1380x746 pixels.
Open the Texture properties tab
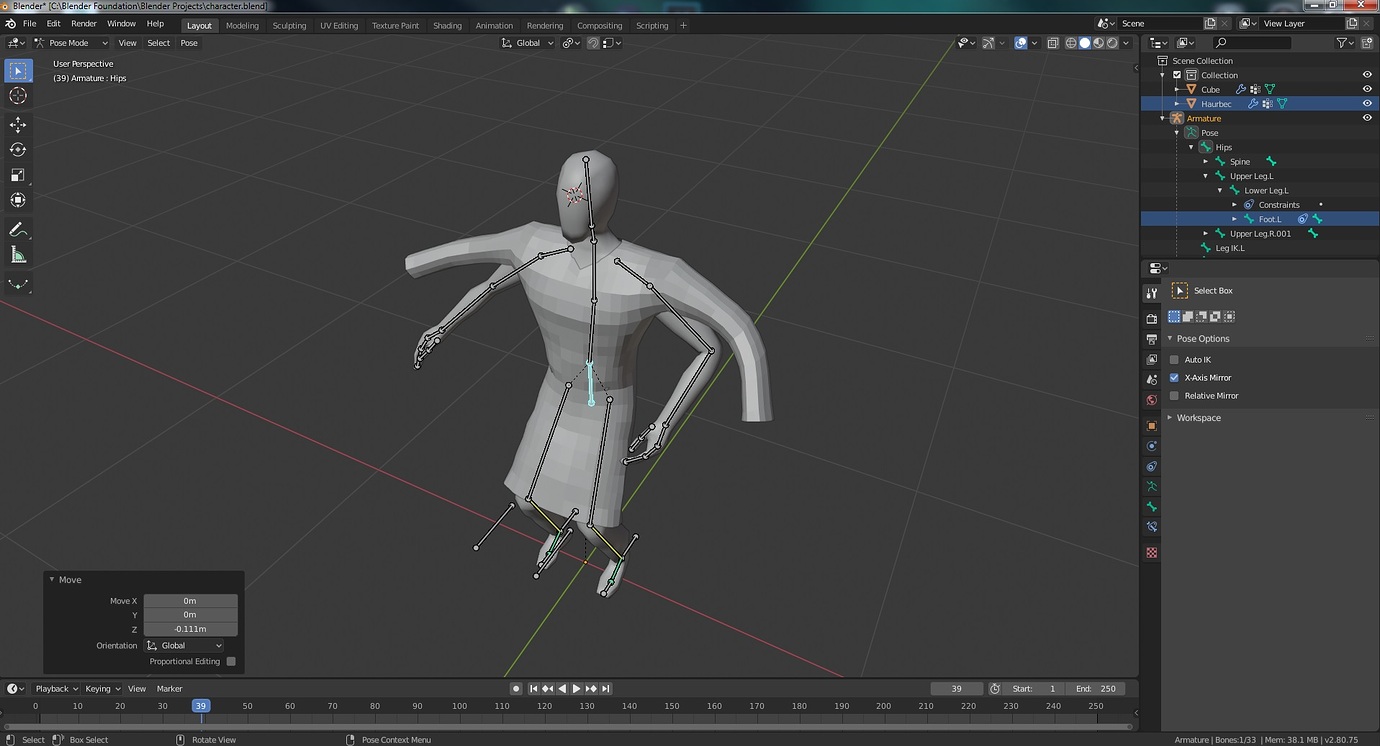click(1152, 552)
